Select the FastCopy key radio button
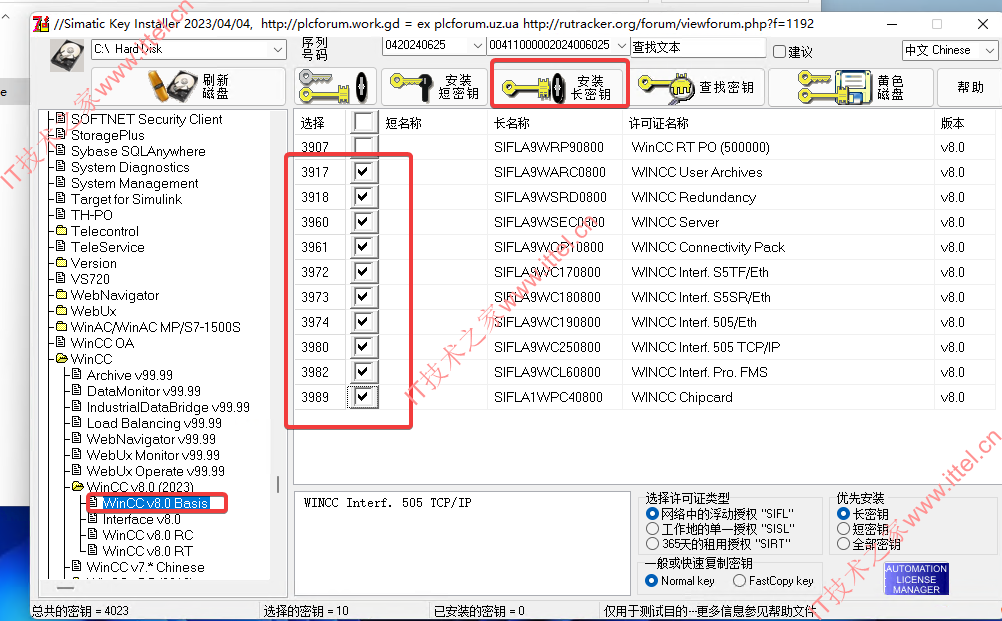1002x621 pixels. (739, 580)
